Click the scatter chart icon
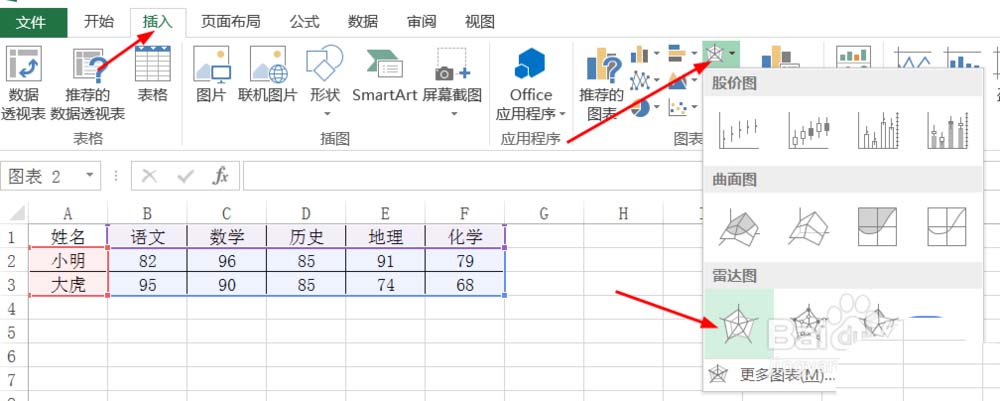1000x401 pixels. point(677,108)
